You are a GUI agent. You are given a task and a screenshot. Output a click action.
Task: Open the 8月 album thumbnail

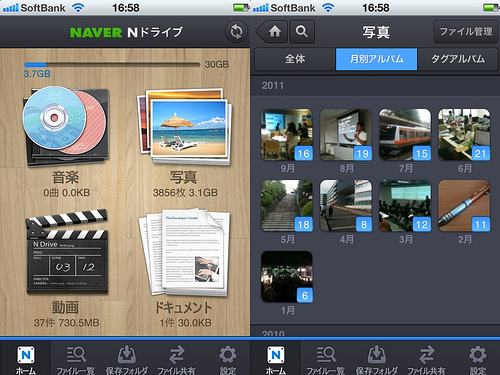coord(346,135)
